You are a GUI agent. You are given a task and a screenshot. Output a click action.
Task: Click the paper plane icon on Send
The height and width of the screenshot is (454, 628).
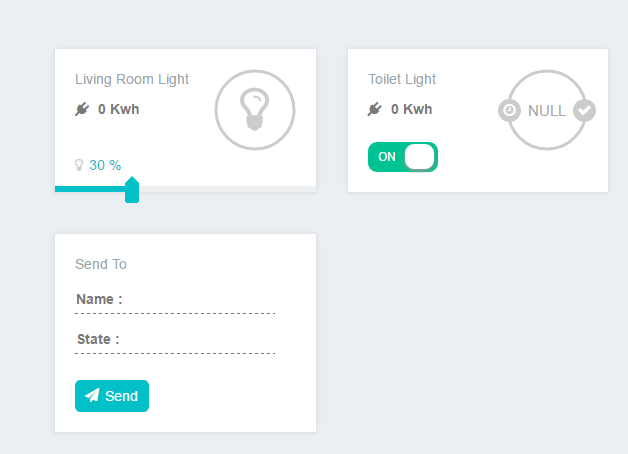tap(92, 396)
